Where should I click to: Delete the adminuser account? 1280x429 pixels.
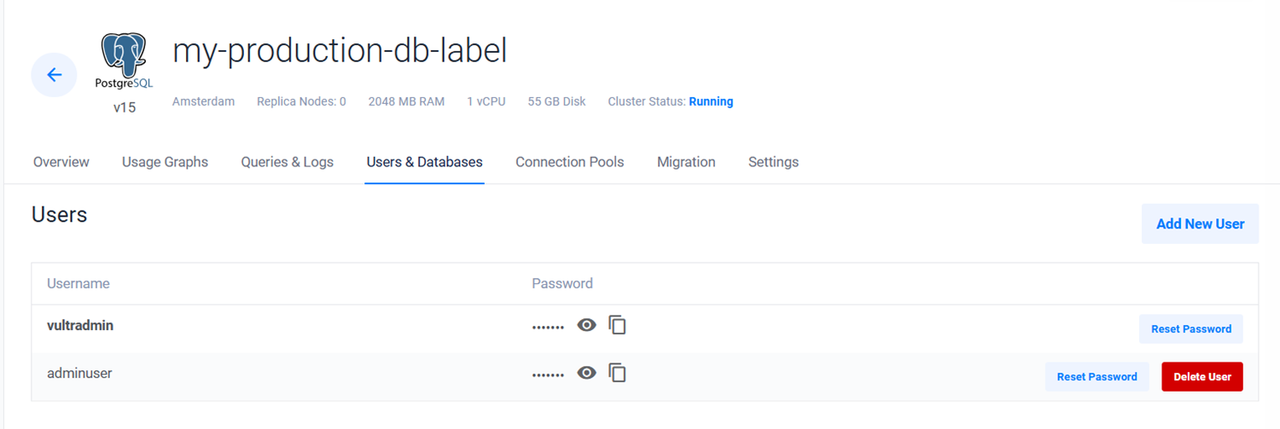tap(1202, 377)
